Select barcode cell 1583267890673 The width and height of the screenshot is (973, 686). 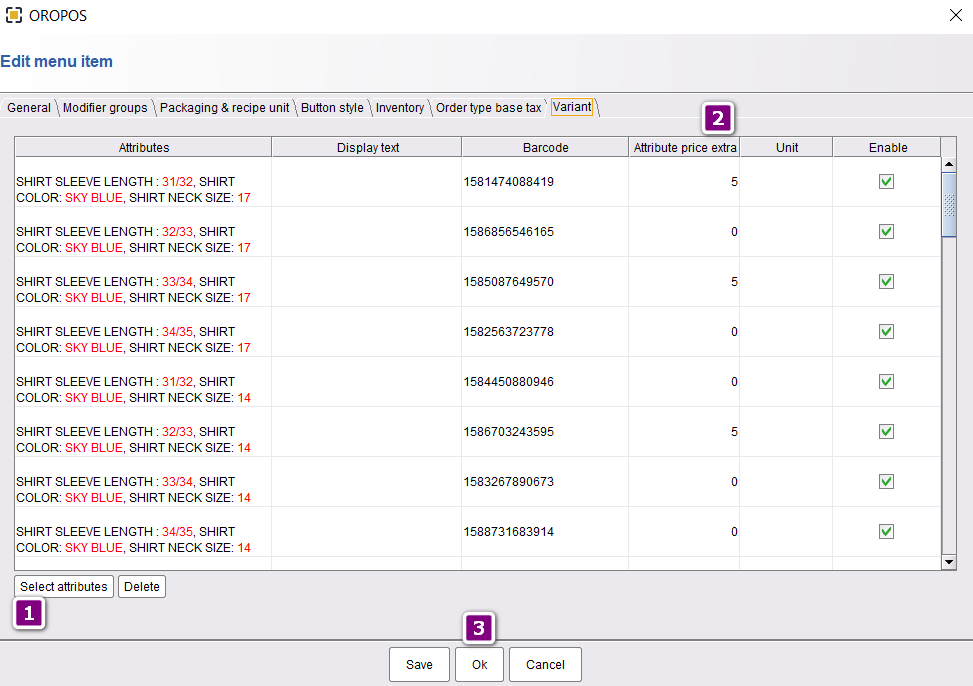(x=545, y=481)
